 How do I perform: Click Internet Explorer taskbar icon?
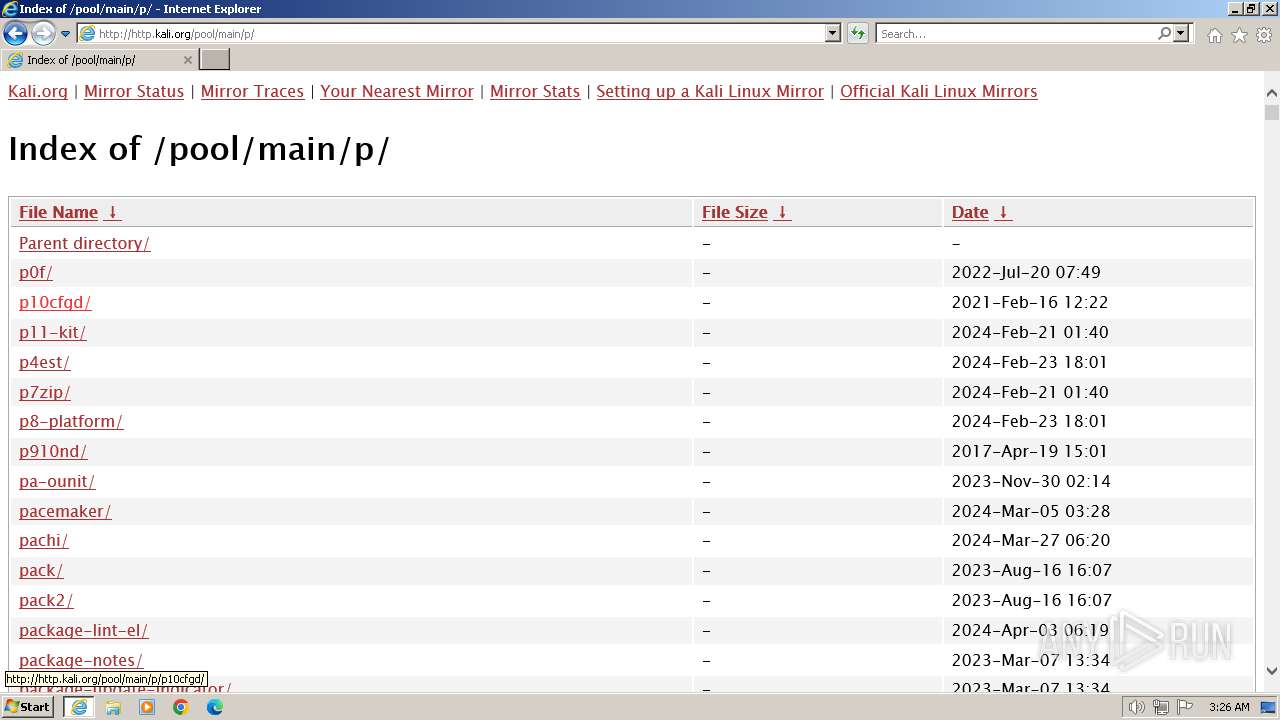point(79,707)
